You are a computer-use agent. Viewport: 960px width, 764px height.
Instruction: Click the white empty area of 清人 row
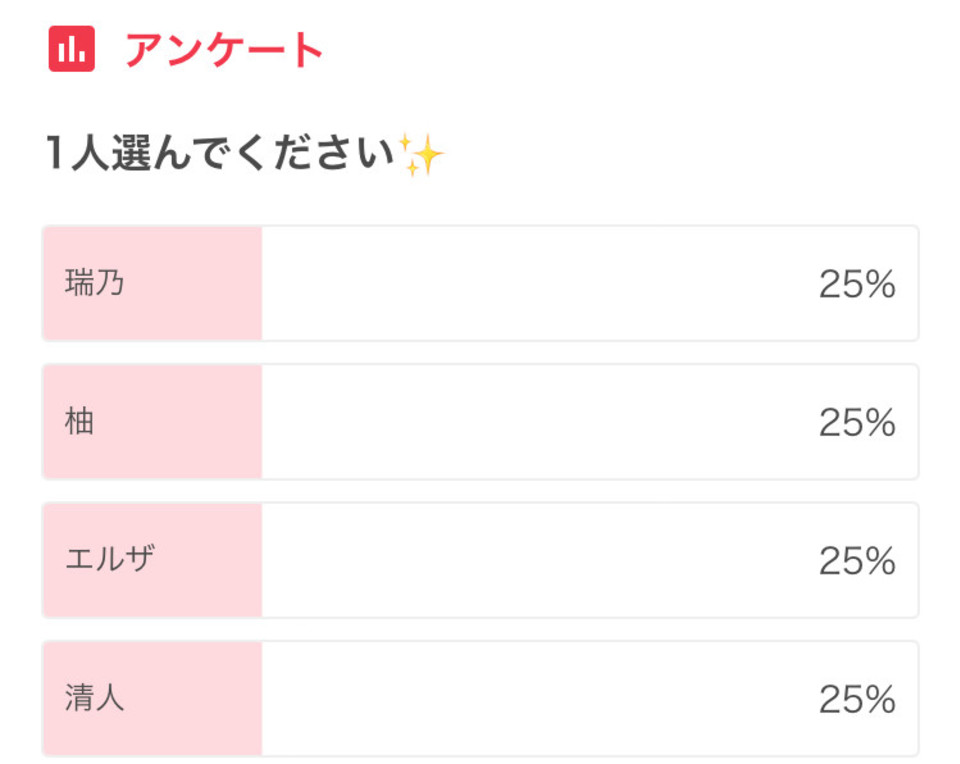click(x=539, y=698)
